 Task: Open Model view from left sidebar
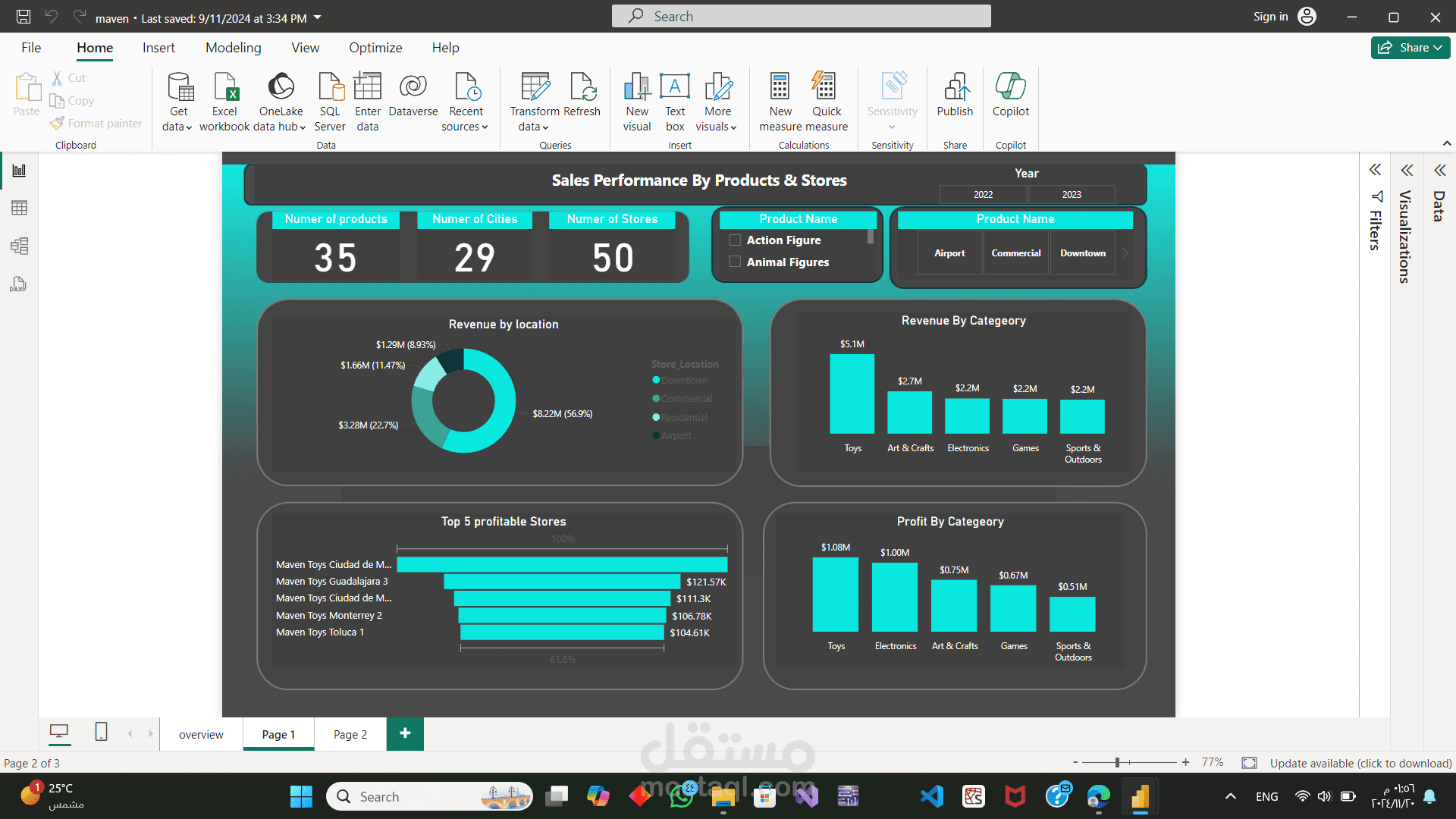pos(20,246)
